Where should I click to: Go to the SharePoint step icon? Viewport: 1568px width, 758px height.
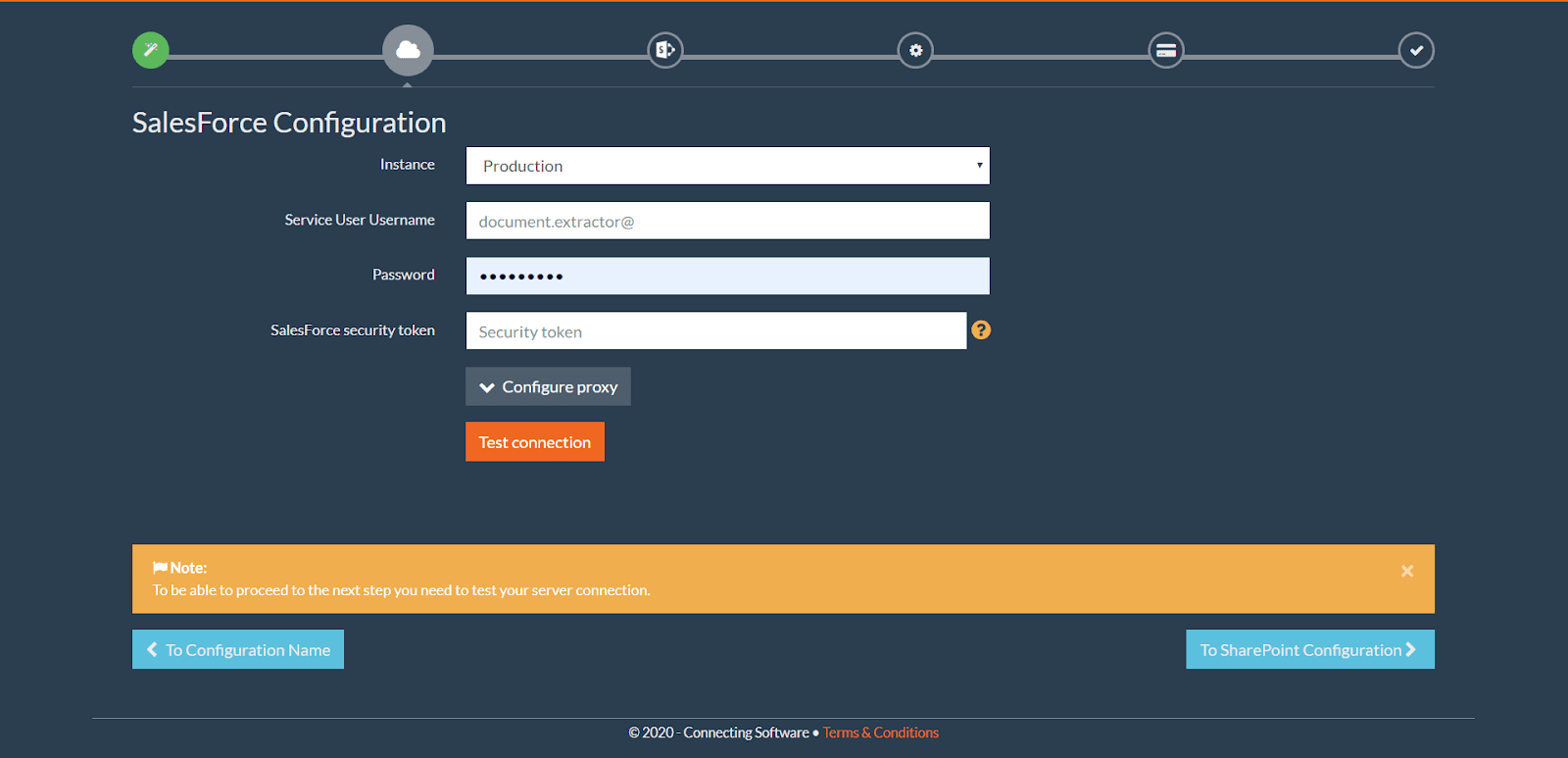click(x=665, y=50)
